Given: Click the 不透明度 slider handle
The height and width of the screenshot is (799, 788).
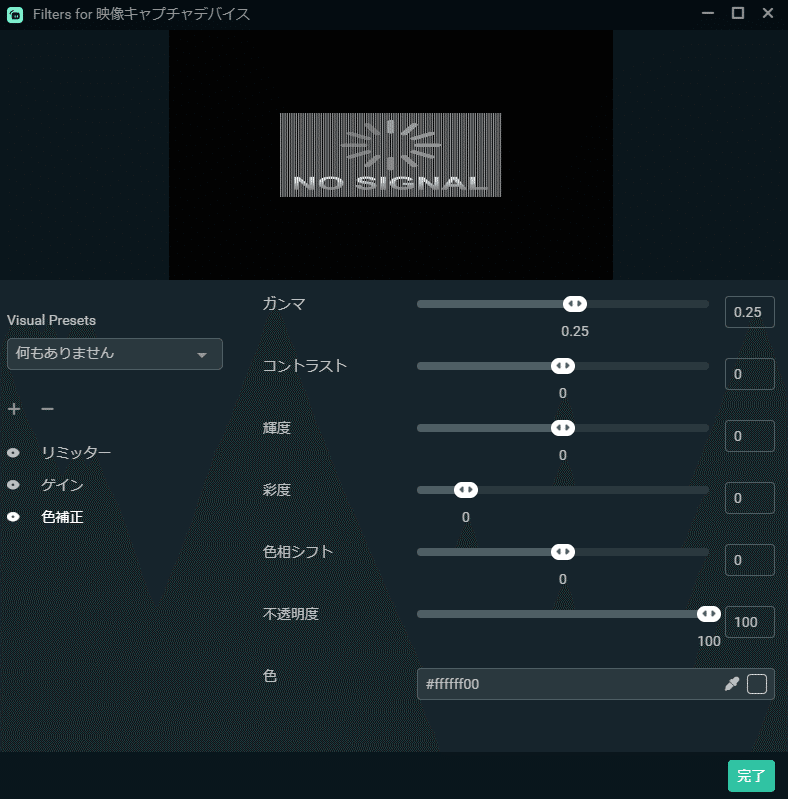Looking at the screenshot, I should point(708,614).
